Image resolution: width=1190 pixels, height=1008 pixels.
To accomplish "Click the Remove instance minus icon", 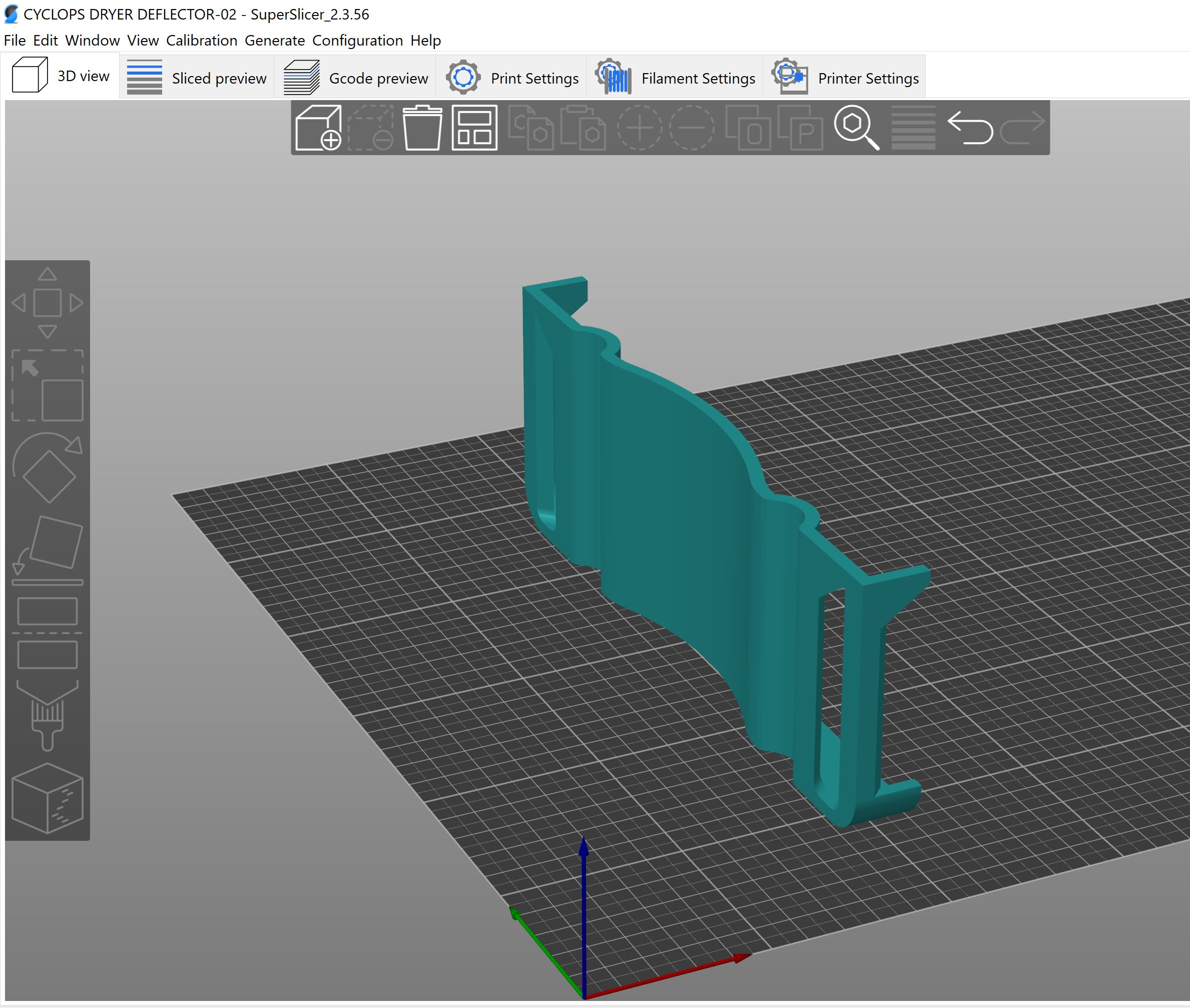I will (691, 128).
